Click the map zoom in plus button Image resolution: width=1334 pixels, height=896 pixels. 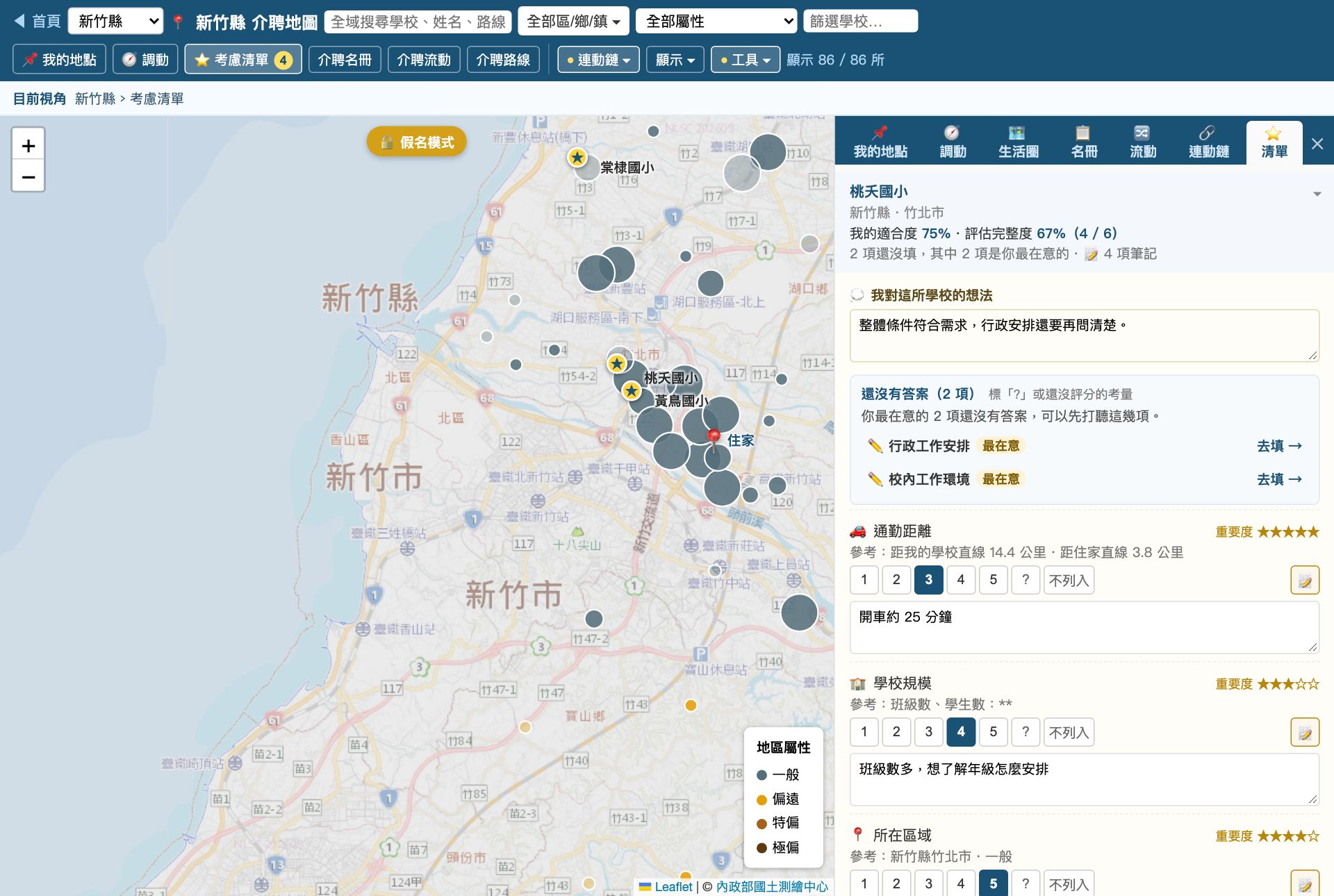(28, 145)
